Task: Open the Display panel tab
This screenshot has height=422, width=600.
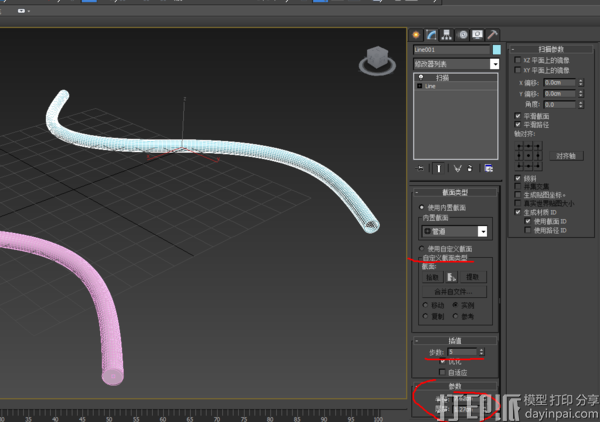Action: [x=478, y=35]
